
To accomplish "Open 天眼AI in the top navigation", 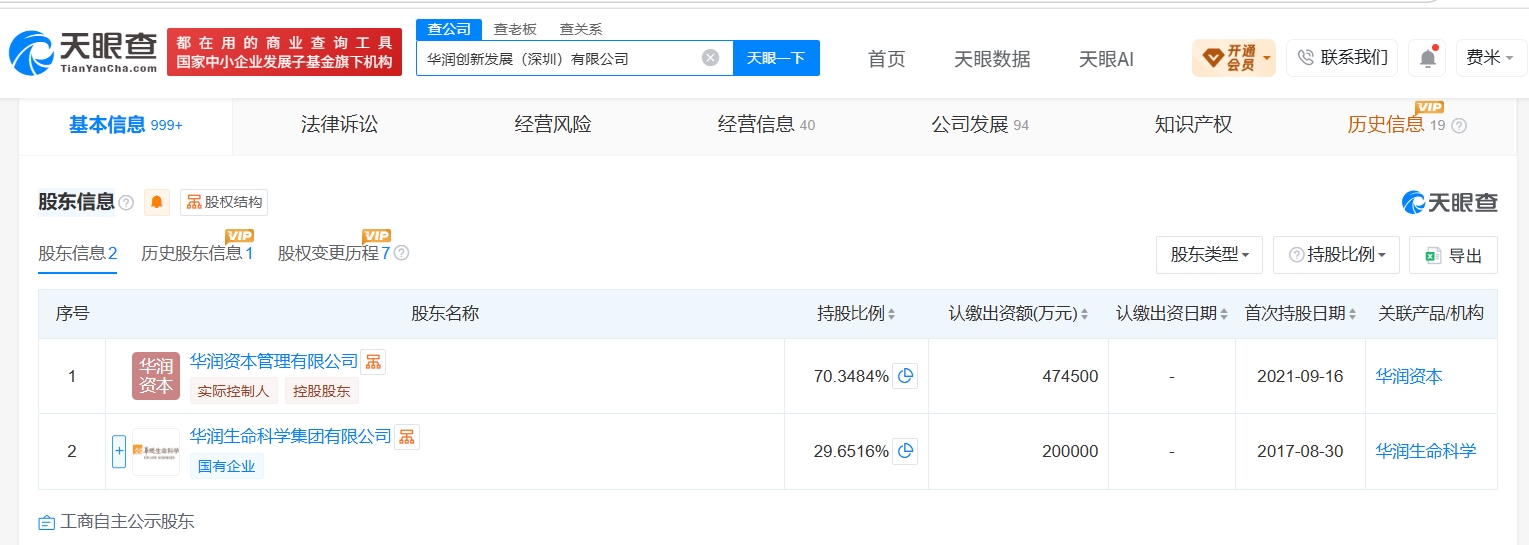I will point(1106,59).
